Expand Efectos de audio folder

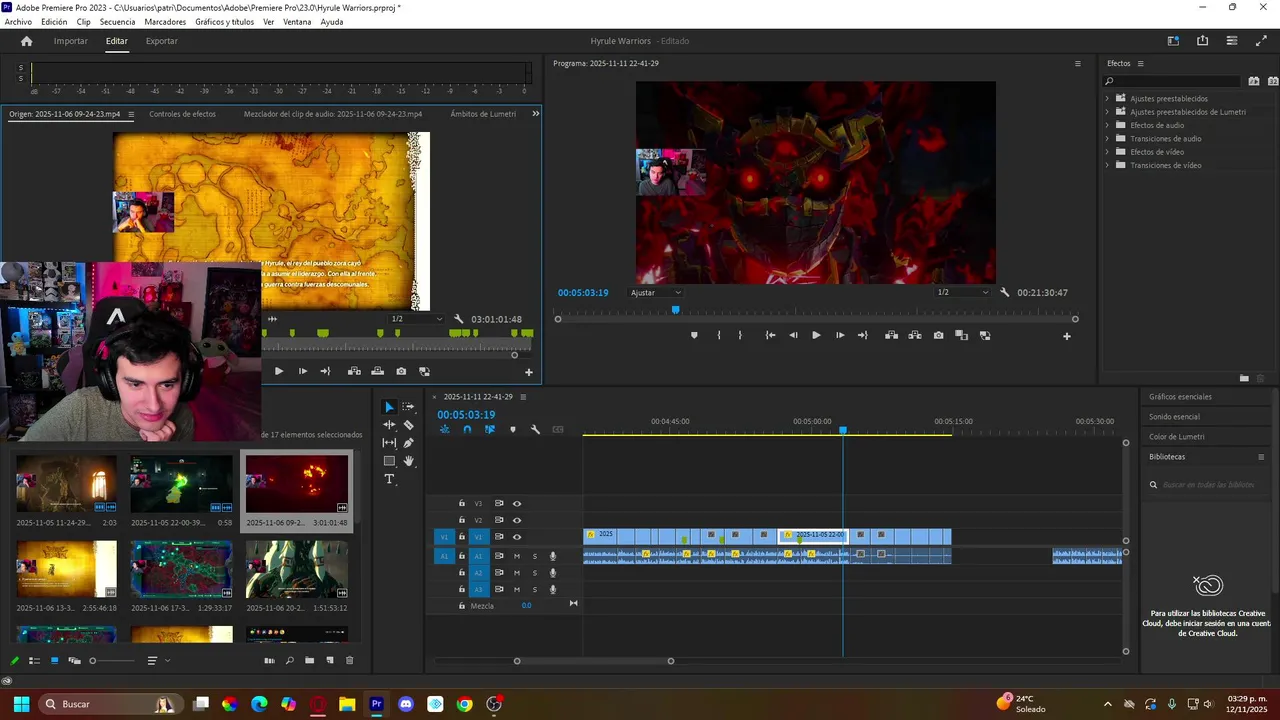1107,125
